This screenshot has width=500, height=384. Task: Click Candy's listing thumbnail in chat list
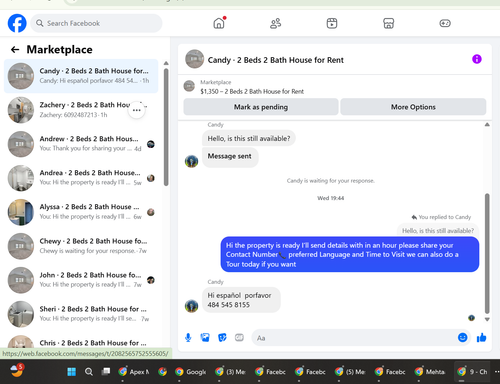[21, 76]
